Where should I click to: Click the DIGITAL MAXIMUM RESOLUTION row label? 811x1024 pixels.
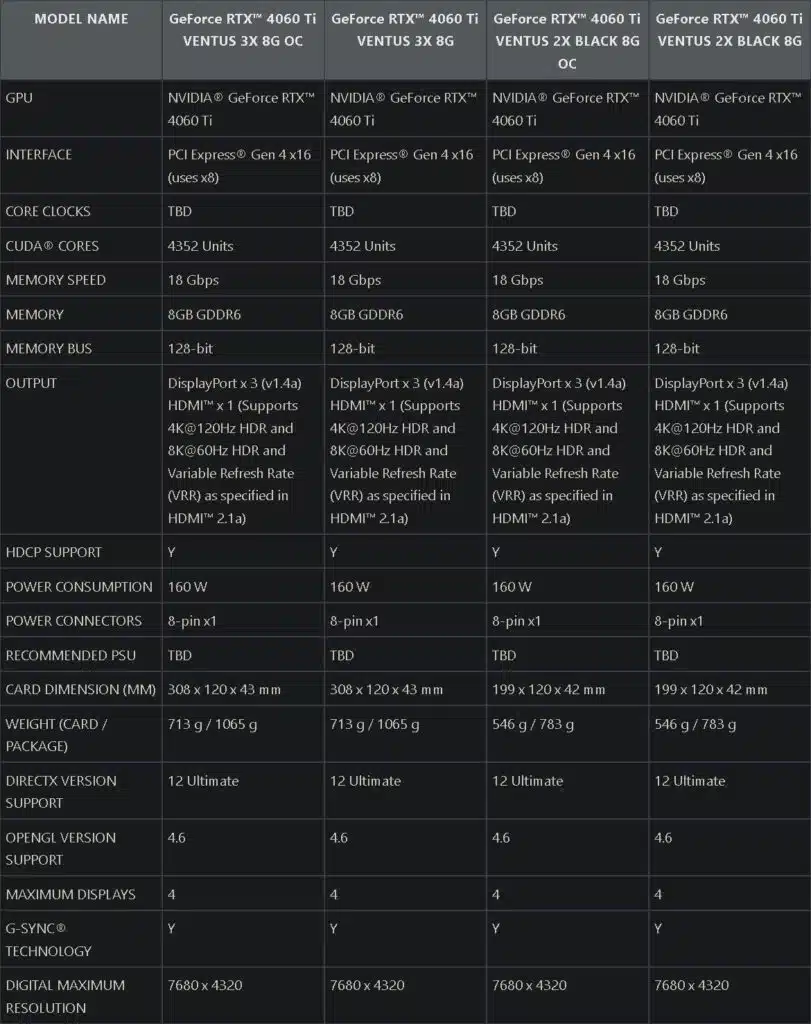[x=65, y=996]
